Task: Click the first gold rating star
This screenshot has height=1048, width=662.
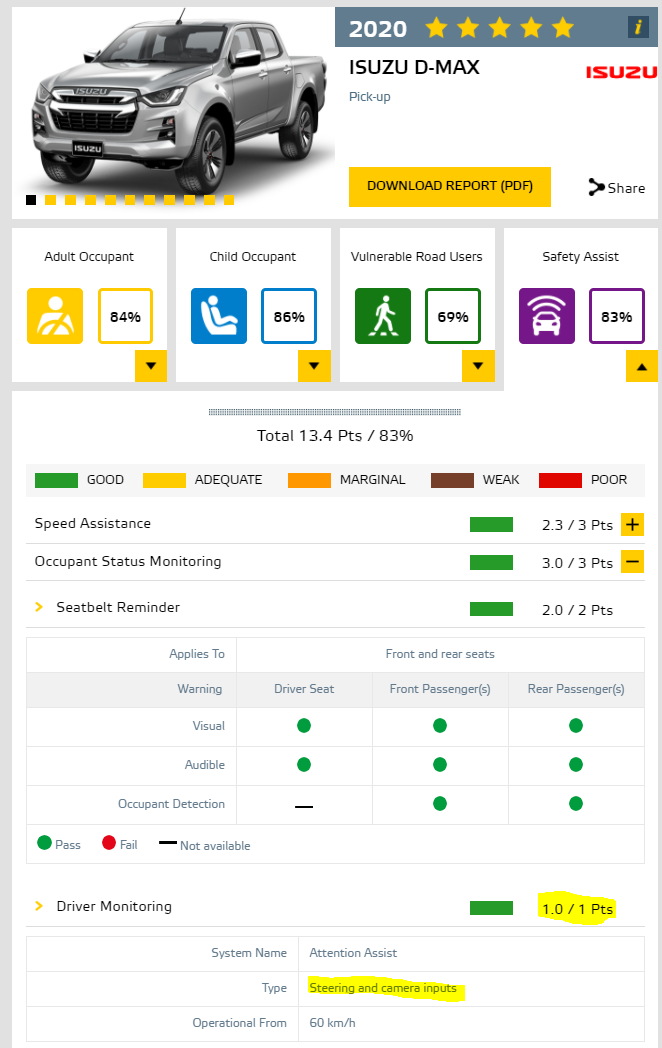Action: [436, 27]
